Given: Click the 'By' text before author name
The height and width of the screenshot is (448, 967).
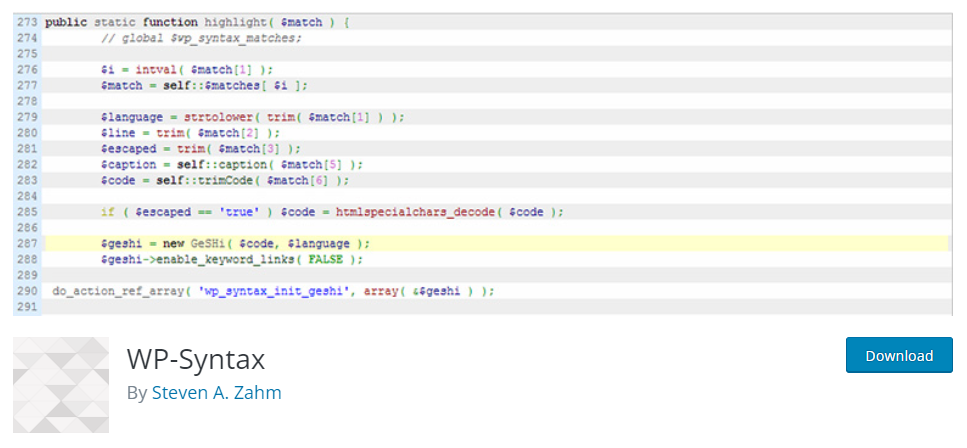Looking at the screenshot, I should (x=137, y=393).
